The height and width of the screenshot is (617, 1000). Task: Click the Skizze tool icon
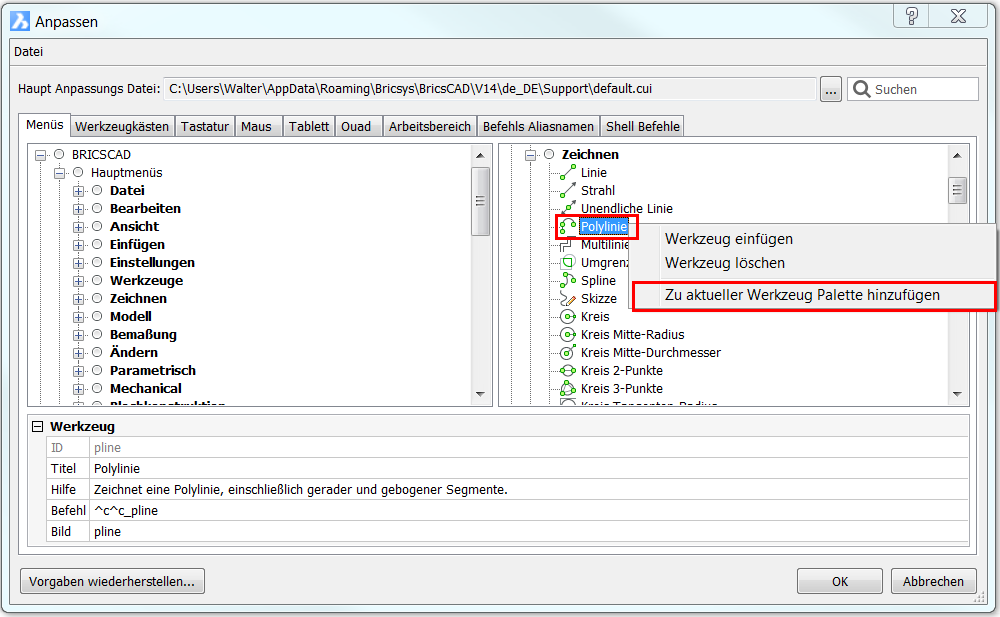568,298
